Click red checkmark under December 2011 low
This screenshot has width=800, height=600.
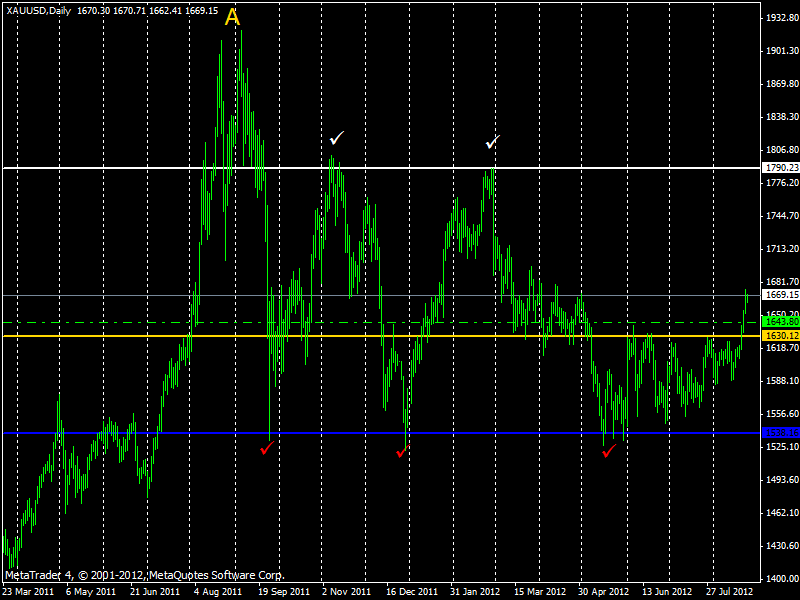tap(402, 452)
